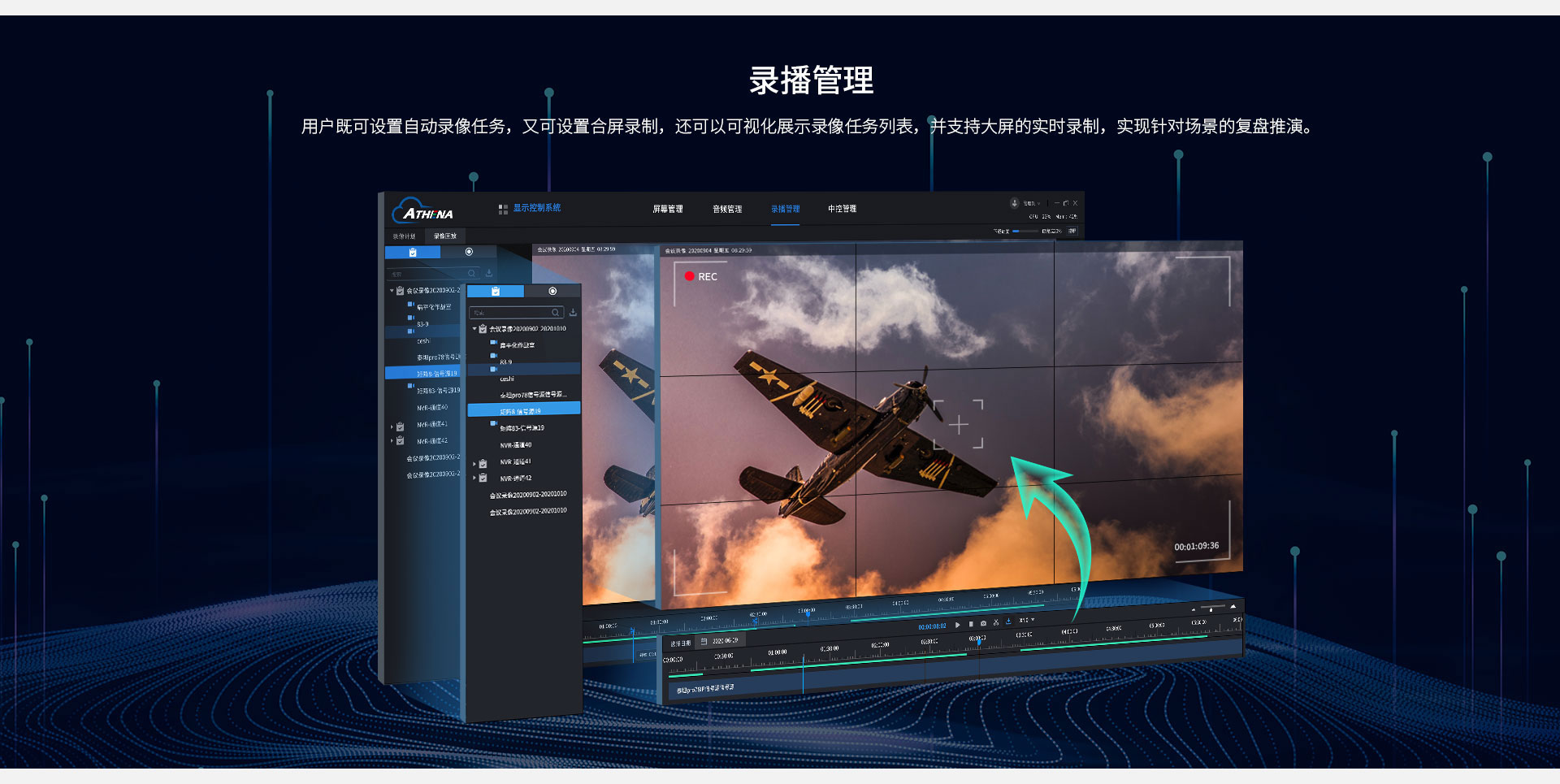
Task: Click the stop playback icon
Action: click(x=971, y=624)
